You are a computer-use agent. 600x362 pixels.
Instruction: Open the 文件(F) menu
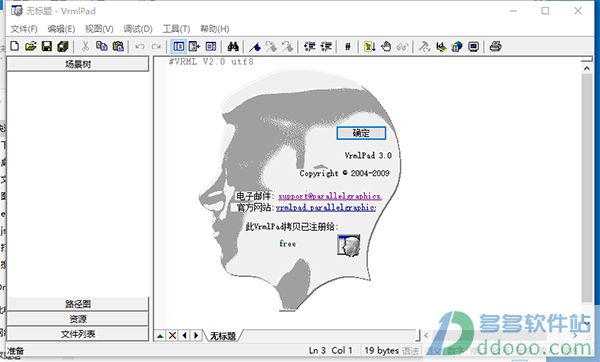(x=24, y=29)
